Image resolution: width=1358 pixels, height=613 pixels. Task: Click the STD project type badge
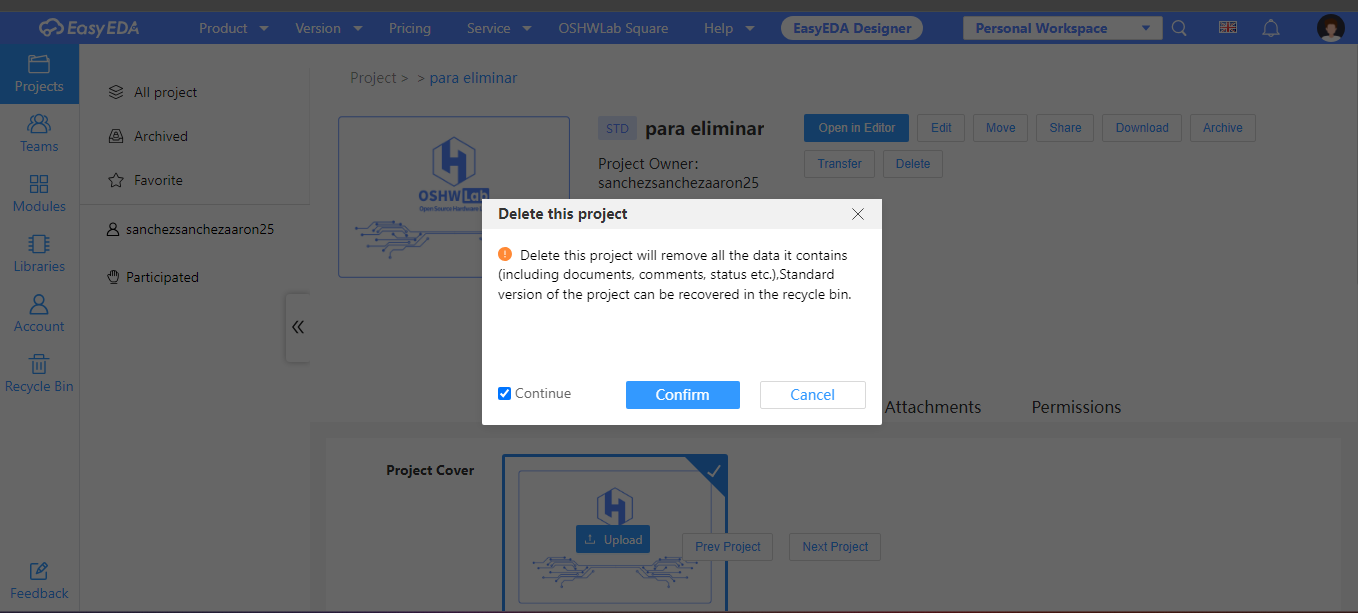point(618,128)
